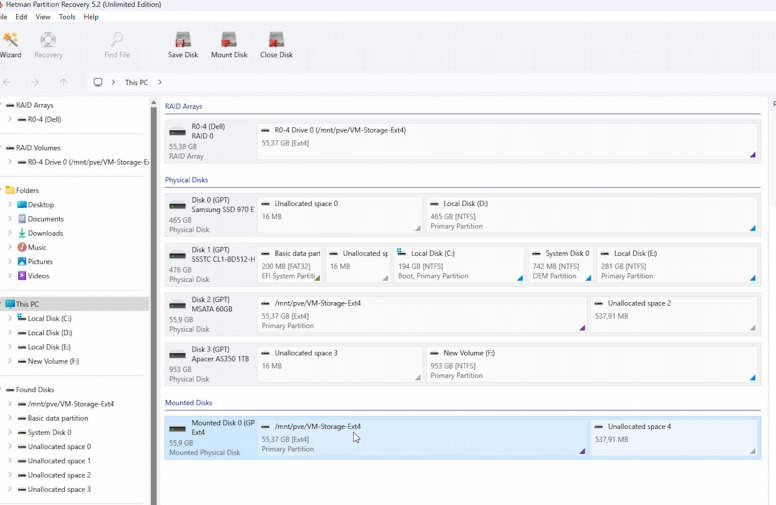Select Unallocated space 0 on Disk 0

coord(340,214)
